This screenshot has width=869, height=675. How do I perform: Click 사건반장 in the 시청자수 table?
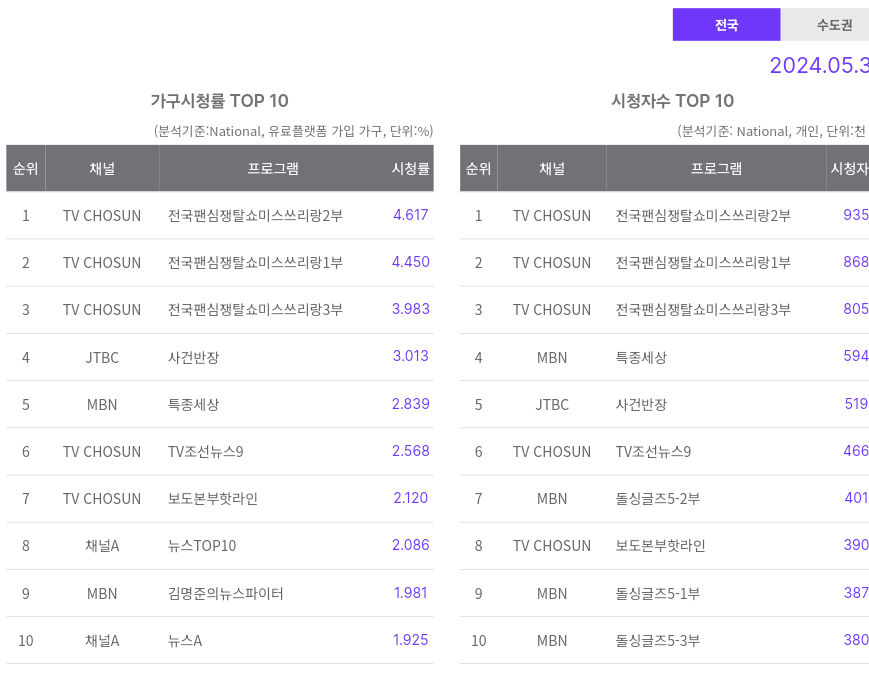click(x=641, y=405)
